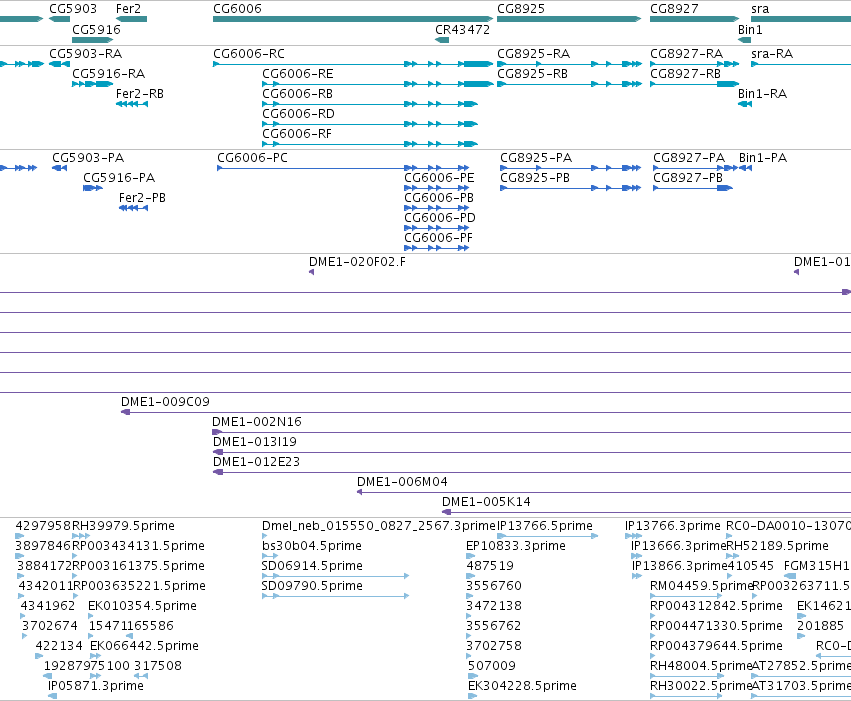Image resolution: width=851 pixels, height=701 pixels.
Task: Open protein CG8927-PA label
Action: [x=689, y=158]
